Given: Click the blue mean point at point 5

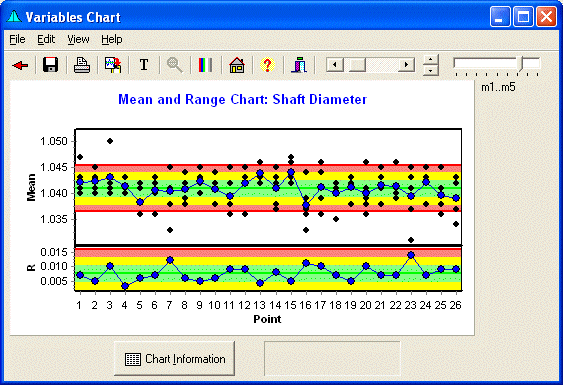Looking at the screenshot, I should (140, 202).
